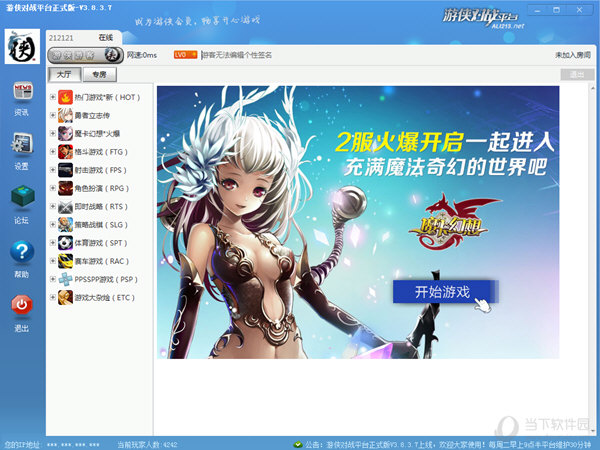The height and width of the screenshot is (450, 600).
Task: Open the 论坛 forum cube icon
Action: click(x=23, y=197)
